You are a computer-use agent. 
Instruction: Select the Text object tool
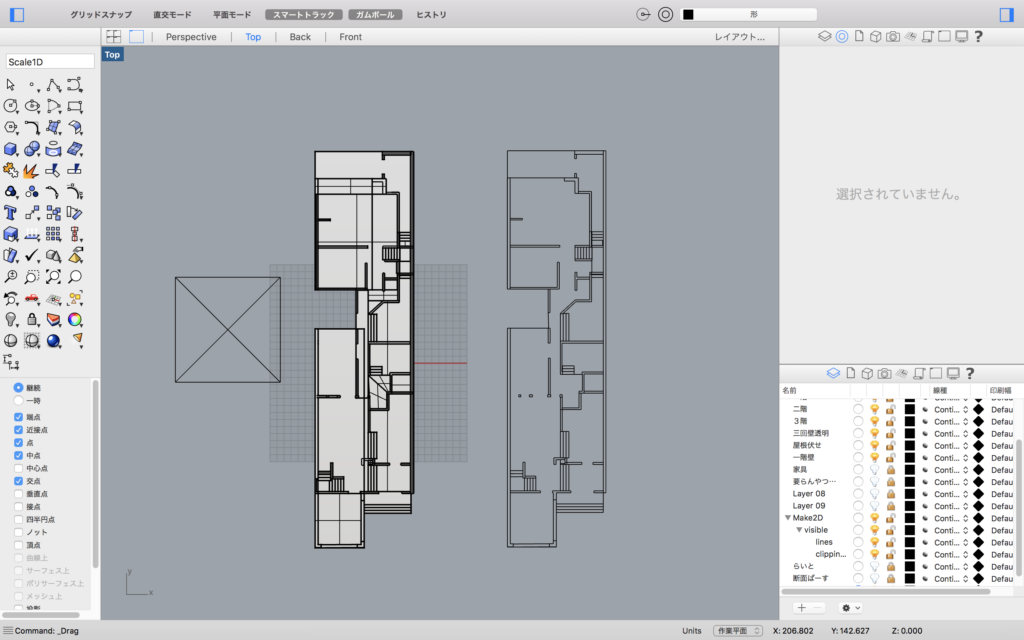coord(10,213)
